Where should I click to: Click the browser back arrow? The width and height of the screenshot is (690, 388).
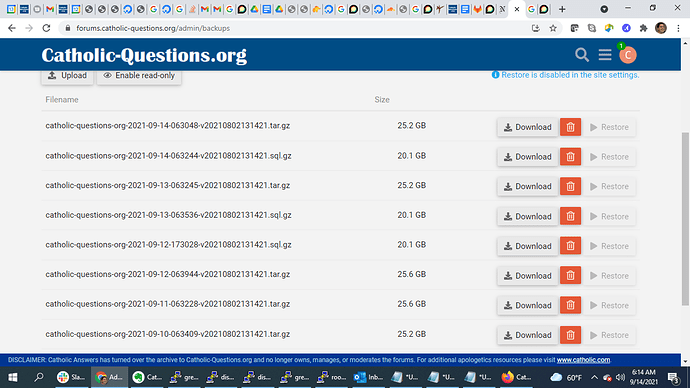pyautogui.click(x=12, y=28)
